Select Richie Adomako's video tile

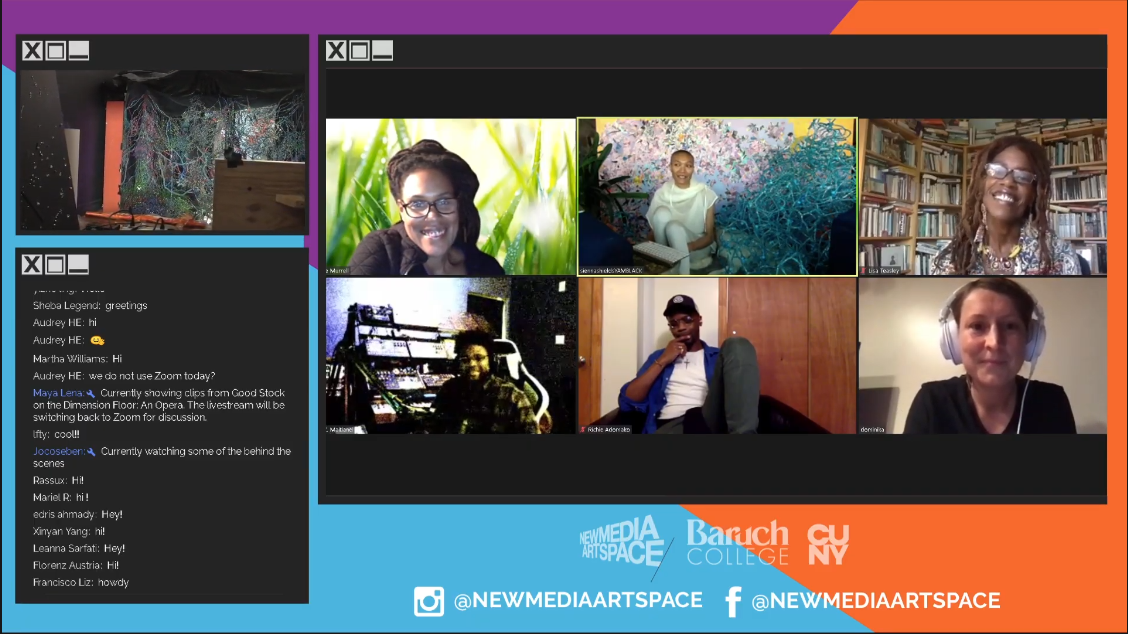pyautogui.click(x=717, y=356)
